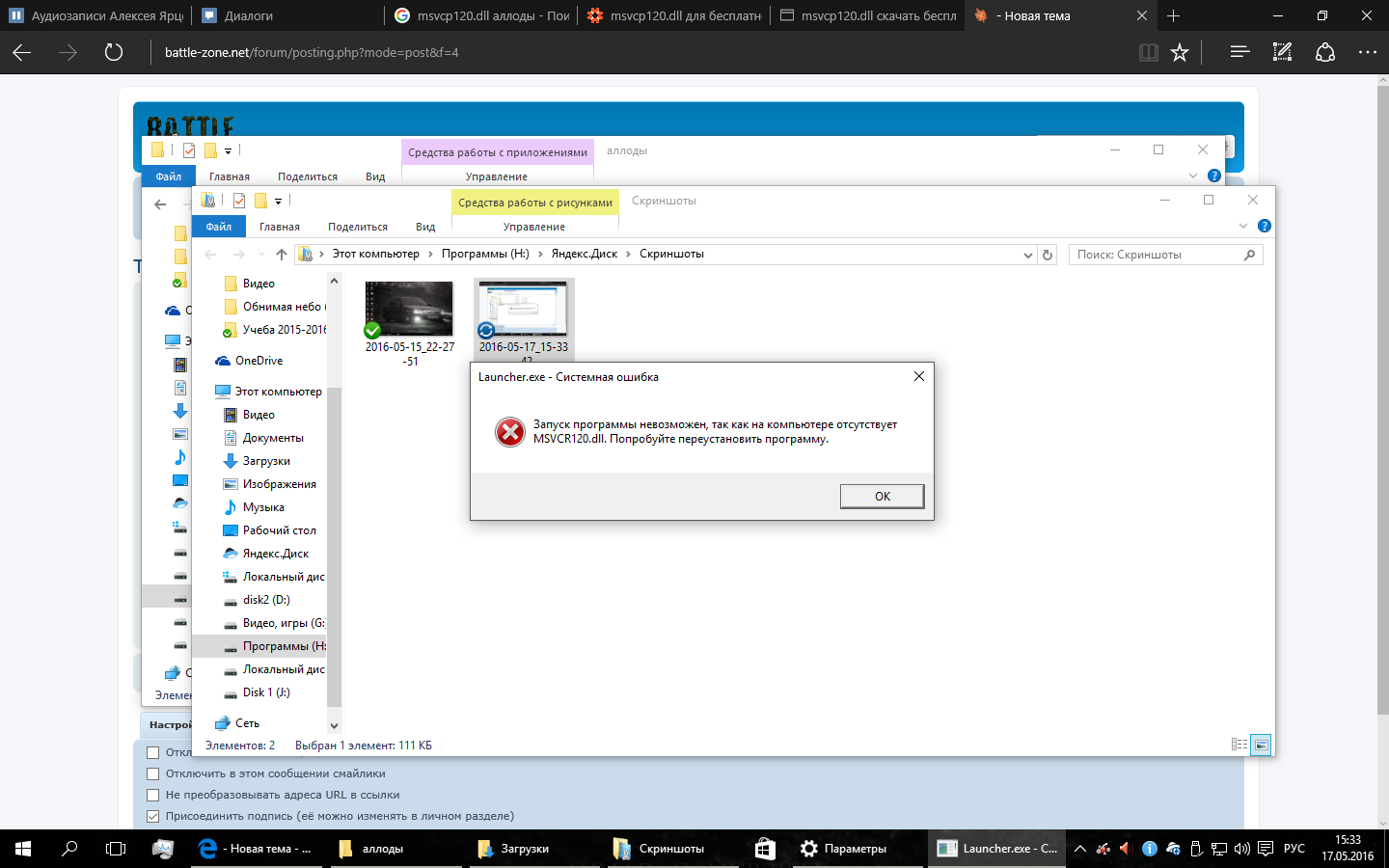Check 'Отключить в этом сообщении смайлики' box
Screen dimensions: 1389x868
pos(152,773)
